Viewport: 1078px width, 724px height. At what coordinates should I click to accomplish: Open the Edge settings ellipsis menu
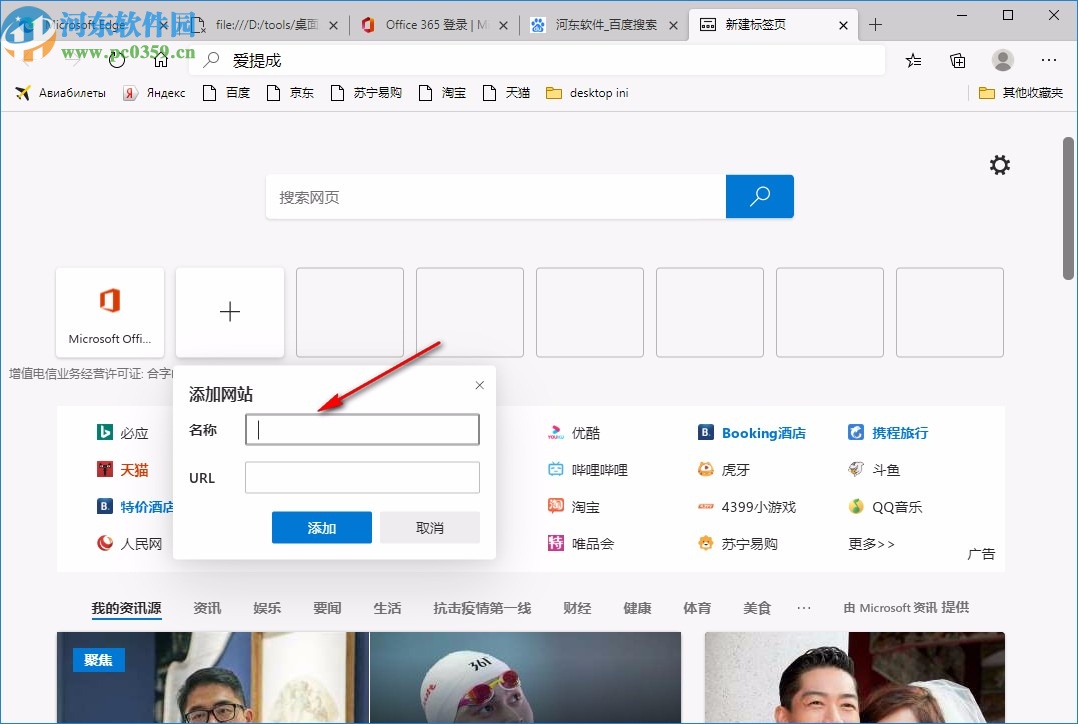tap(1048, 60)
